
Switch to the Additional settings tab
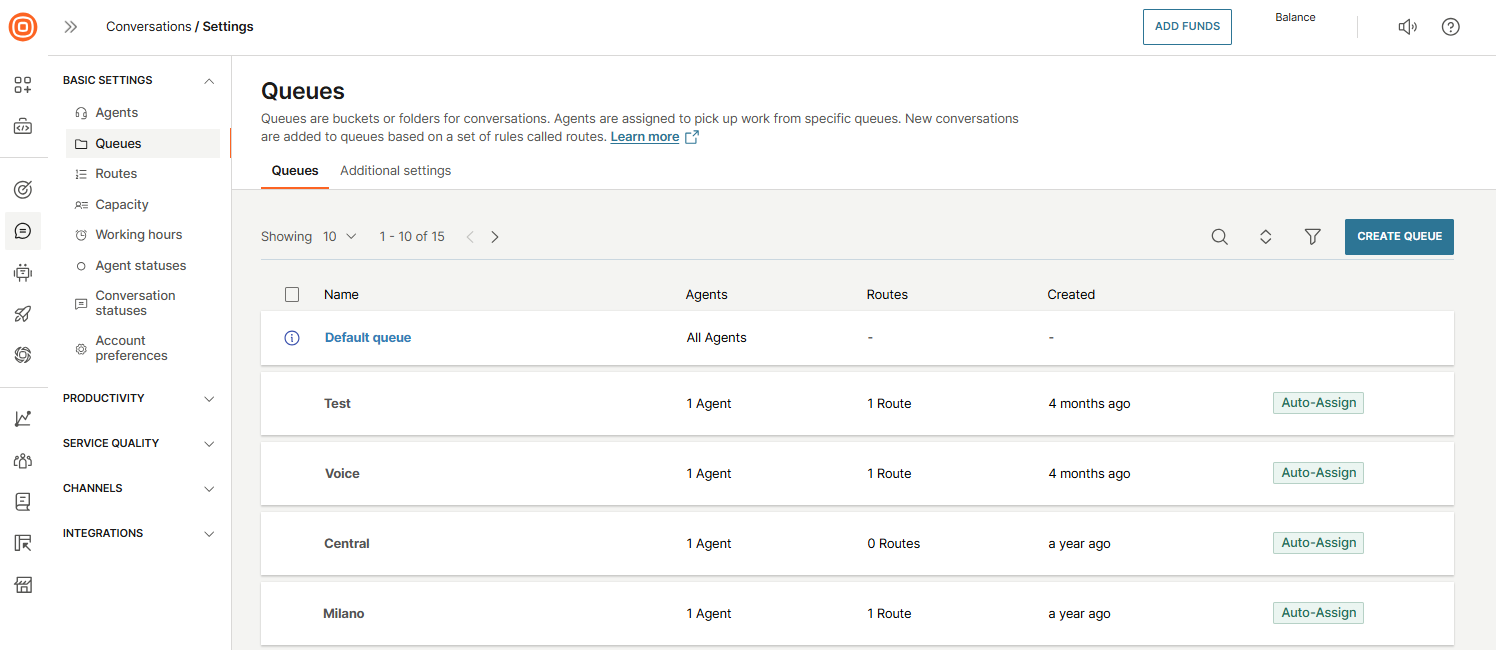click(x=395, y=171)
